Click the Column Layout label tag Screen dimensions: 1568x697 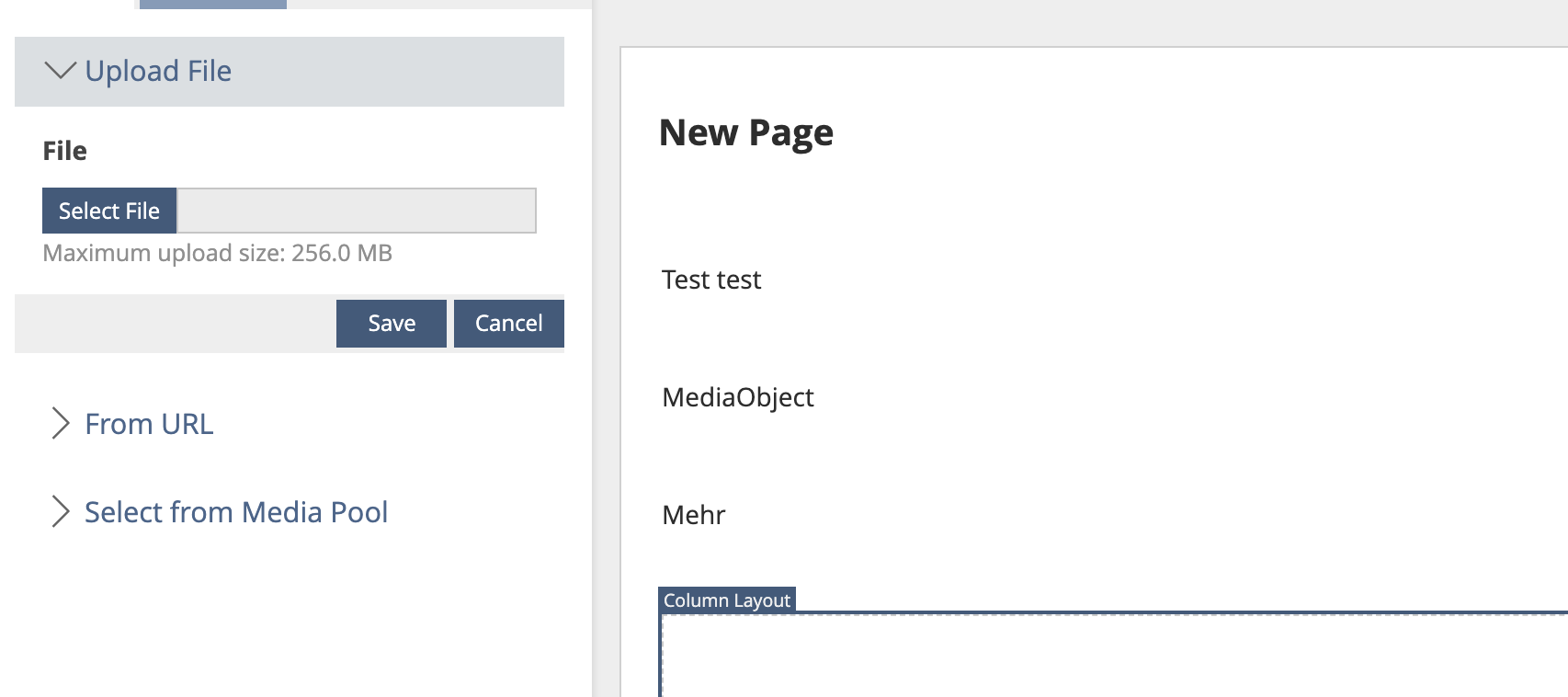(726, 600)
